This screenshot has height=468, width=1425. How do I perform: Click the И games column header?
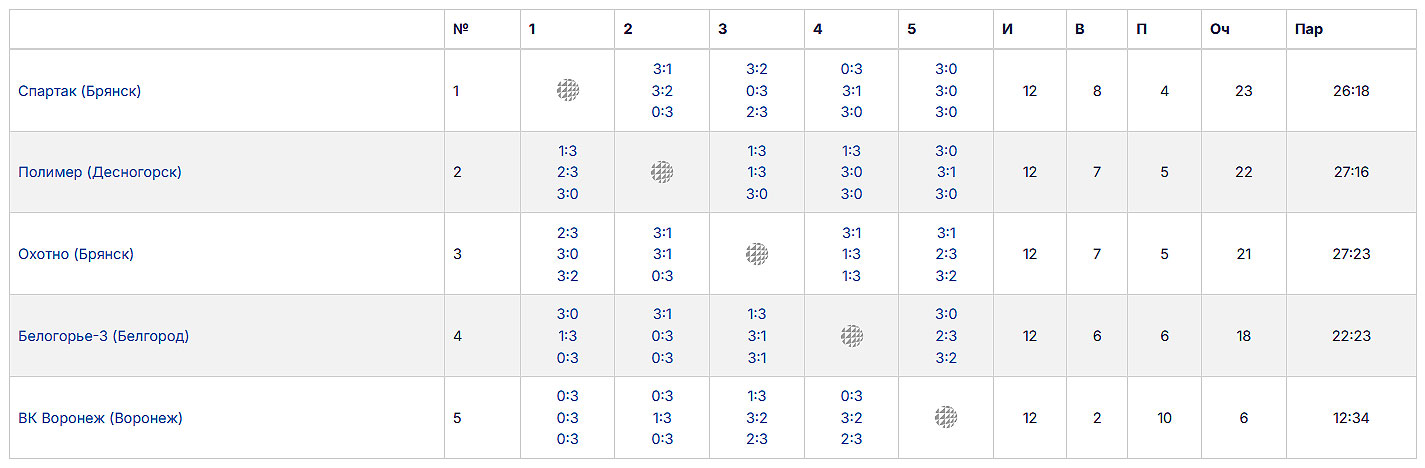[x=1007, y=29]
